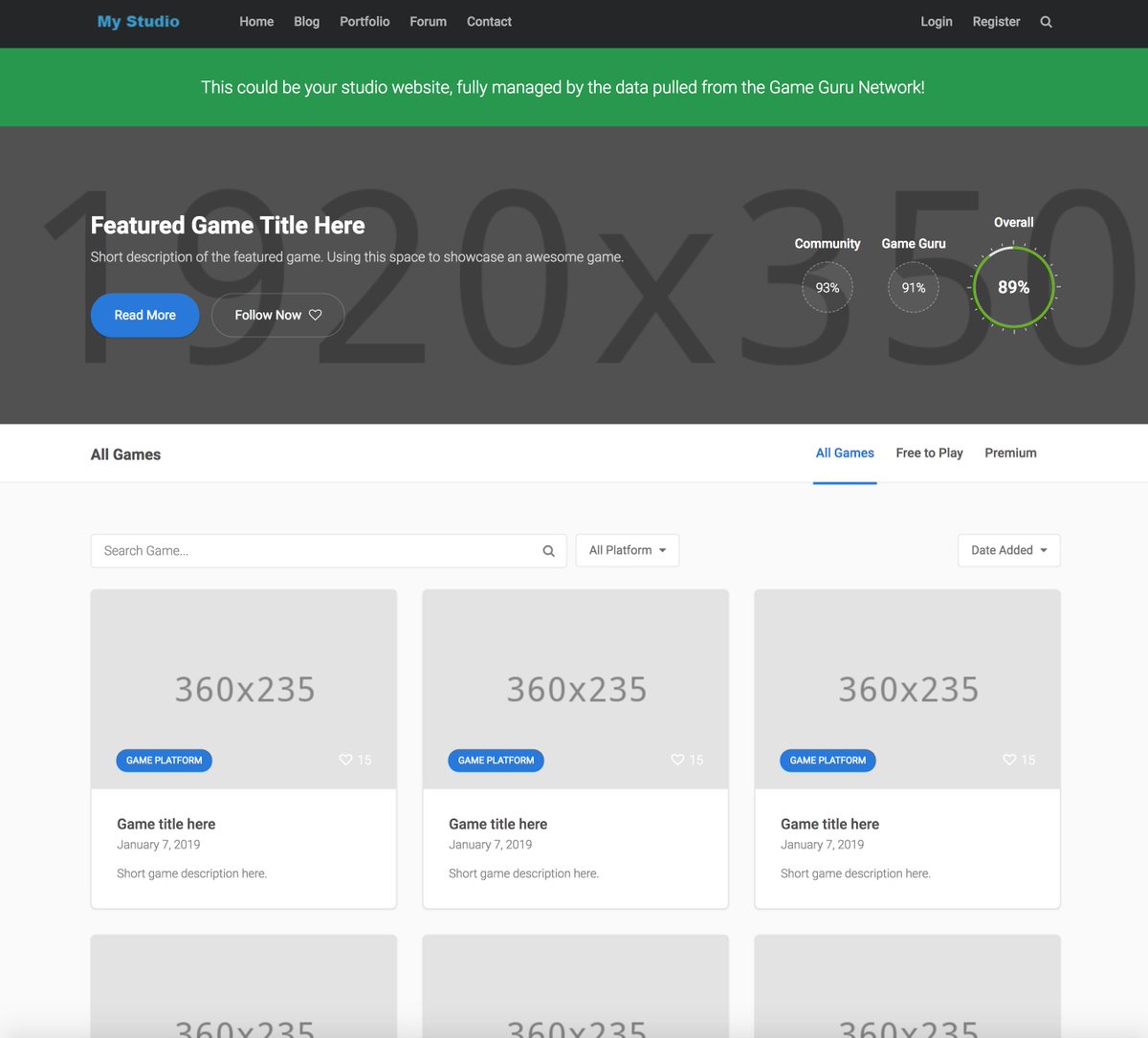Image resolution: width=1148 pixels, height=1038 pixels.
Task: Click the heart inside the Follow Now button
Action: pyautogui.click(x=316, y=315)
